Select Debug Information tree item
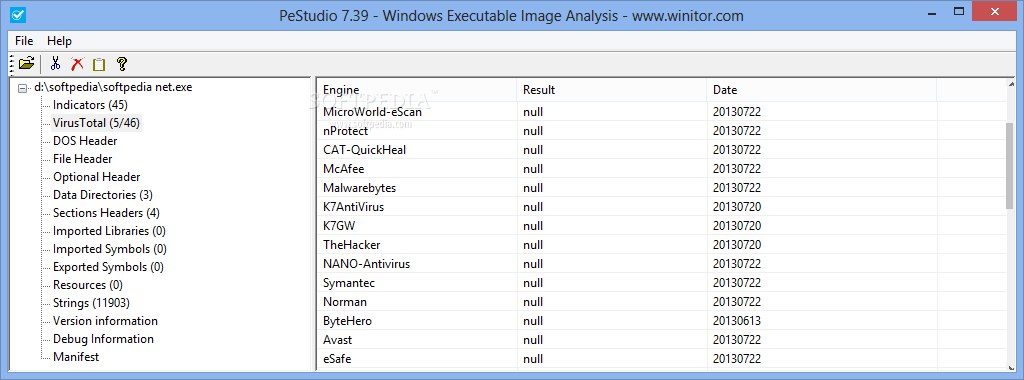 click(x=103, y=339)
